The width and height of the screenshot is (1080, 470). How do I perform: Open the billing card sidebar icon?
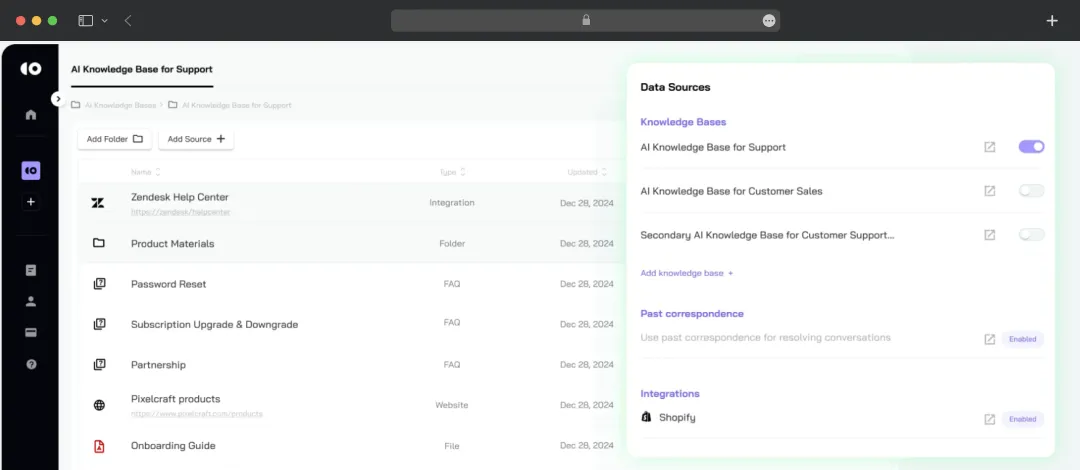31,333
